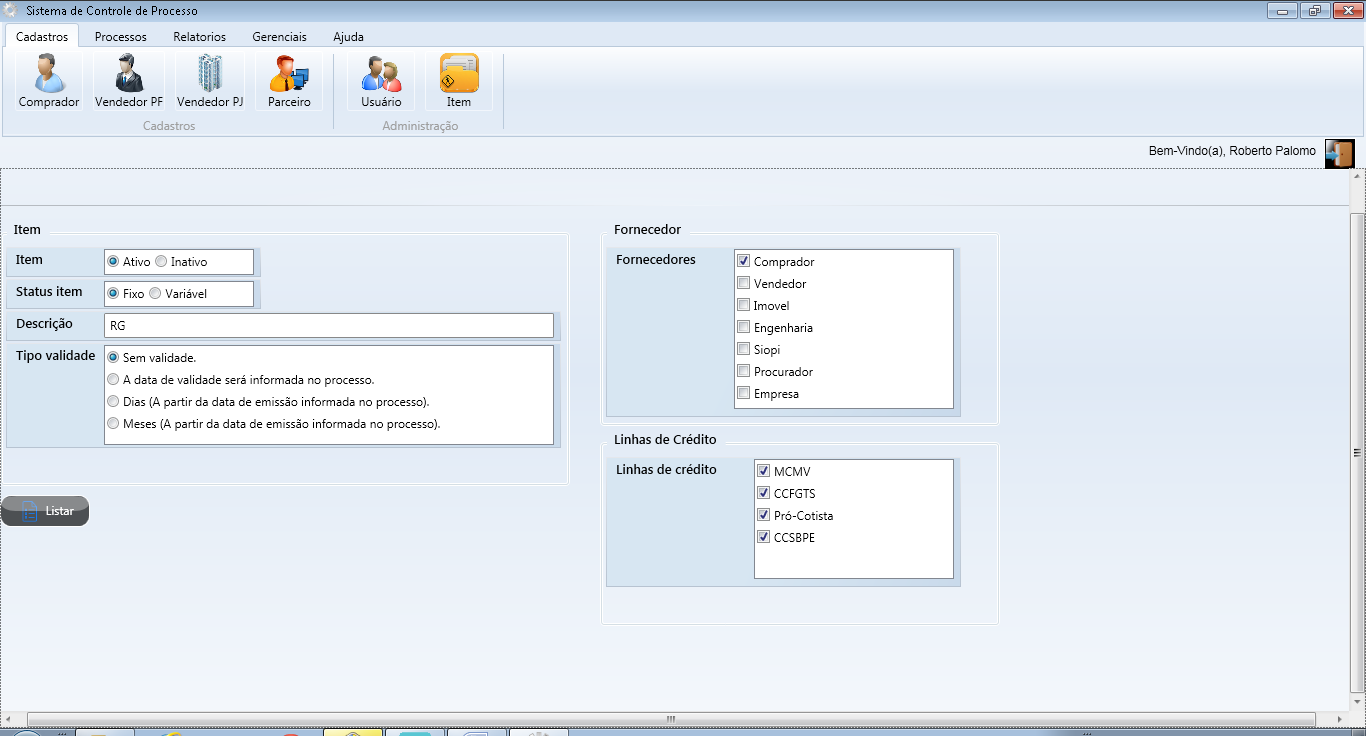Viewport: 1366px width, 736px height.
Task: Uncheck the Pró-Cotista credit line
Action: click(763, 515)
